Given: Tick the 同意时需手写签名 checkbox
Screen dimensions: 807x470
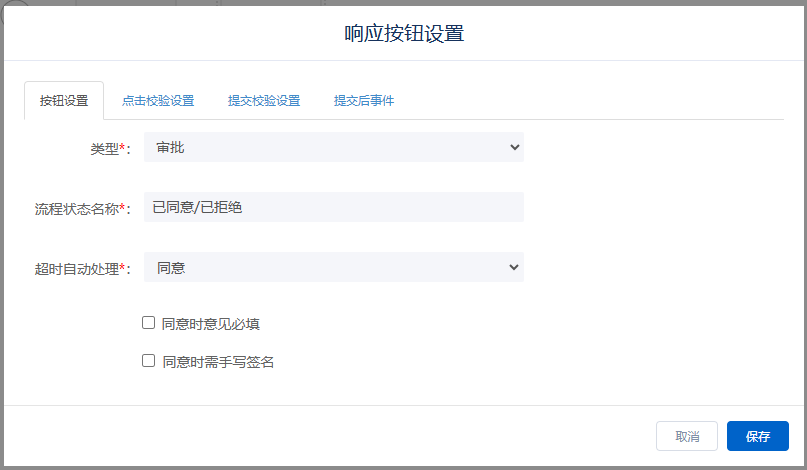Looking at the screenshot, I should pos(148,361).
